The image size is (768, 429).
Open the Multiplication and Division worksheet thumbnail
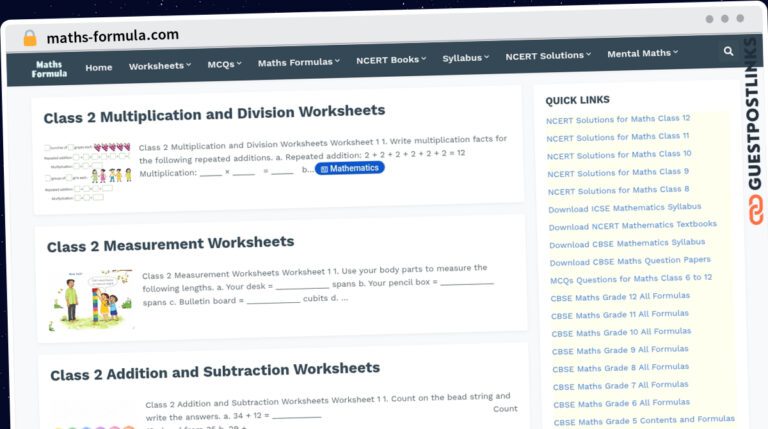click(88, 172)
